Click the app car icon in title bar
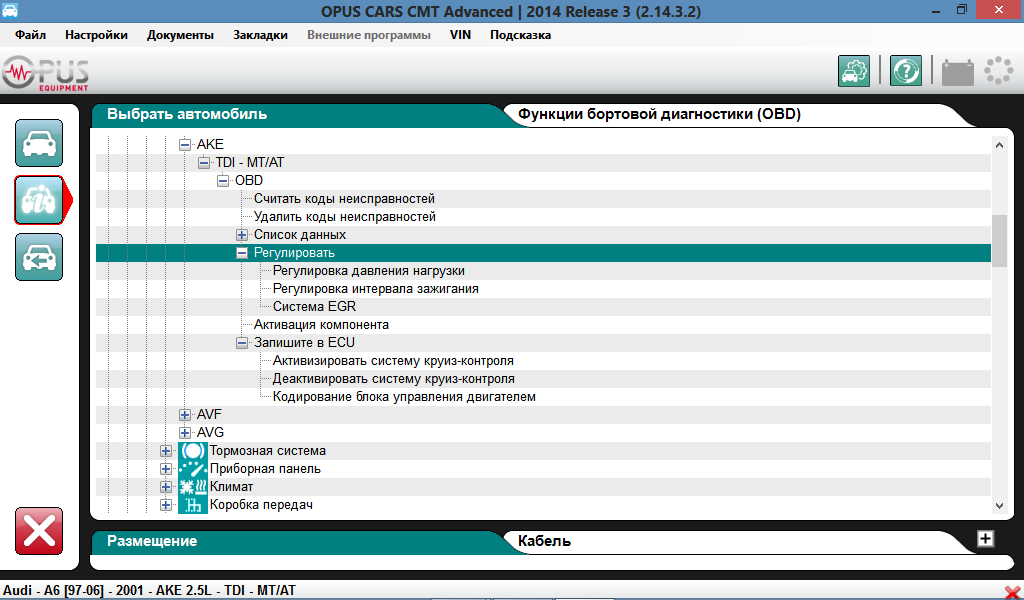The height and width of the screenshot is (600, 1024). coord(10,11)
